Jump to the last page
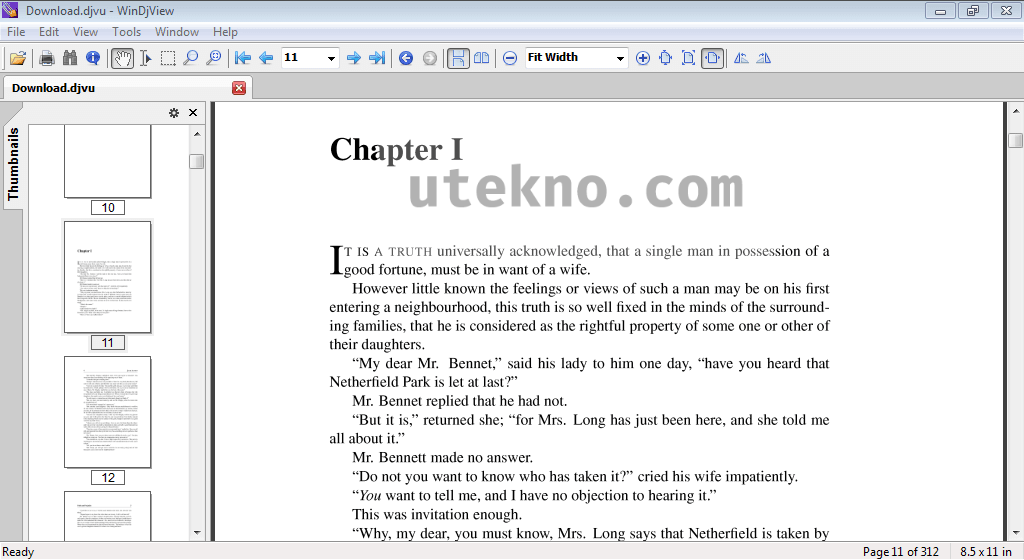Viewport: 1024px width, 560px height. pos(377,58)
